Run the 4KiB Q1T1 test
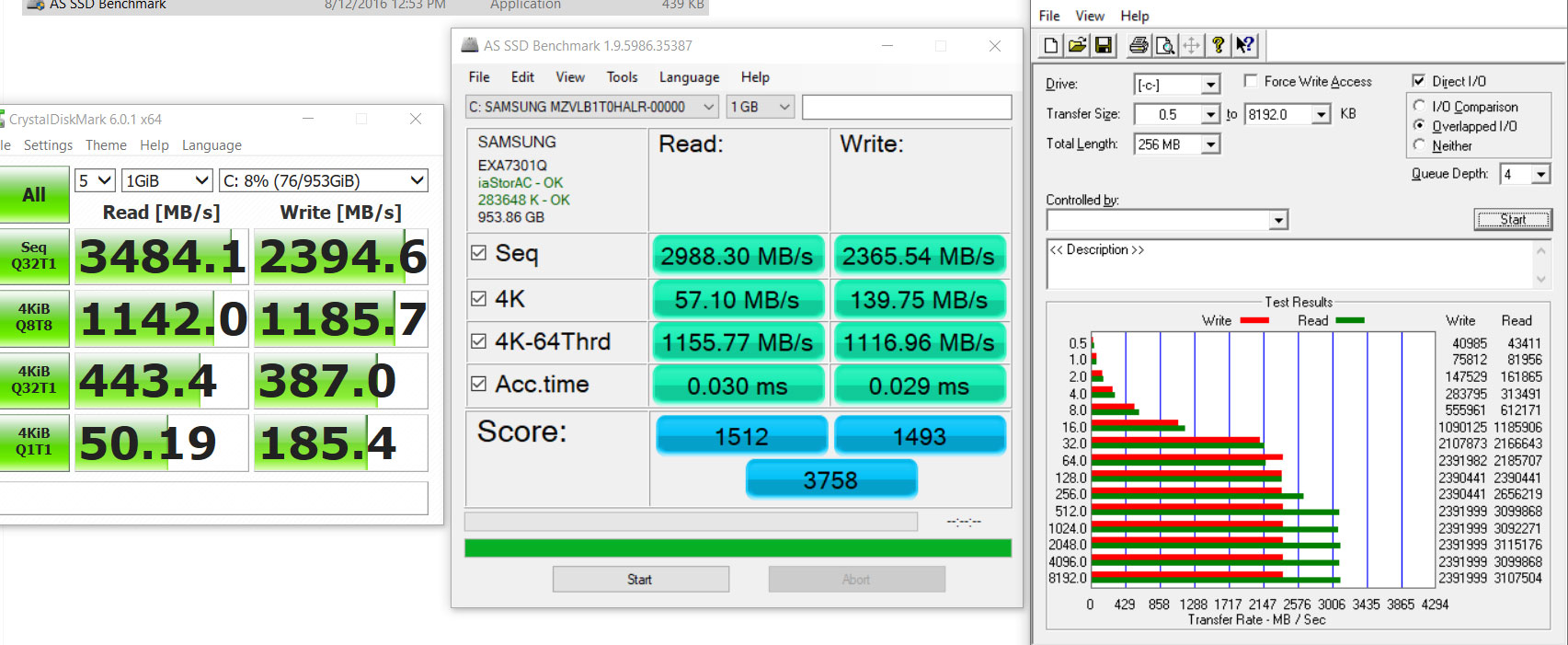The width and height of the screenshot is (1568, 645). [x=34, y=442]
